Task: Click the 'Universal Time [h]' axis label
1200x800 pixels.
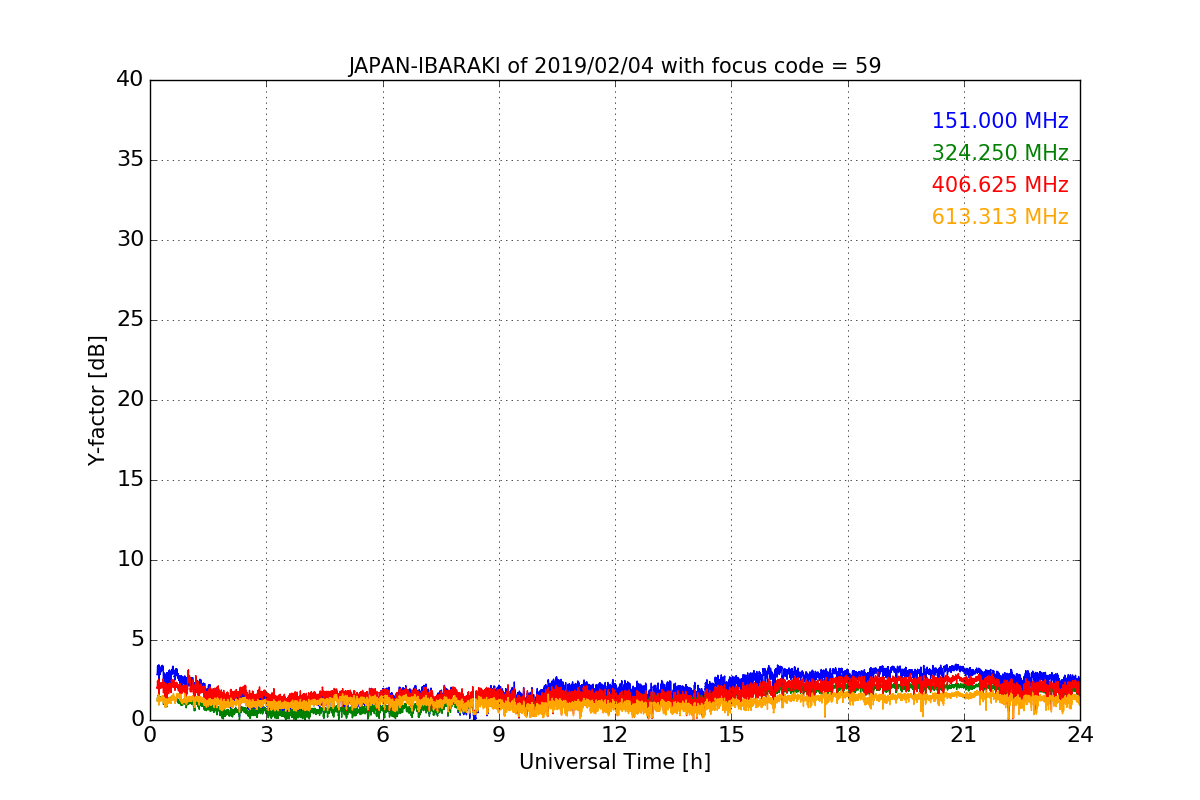Action: (615, 762)
